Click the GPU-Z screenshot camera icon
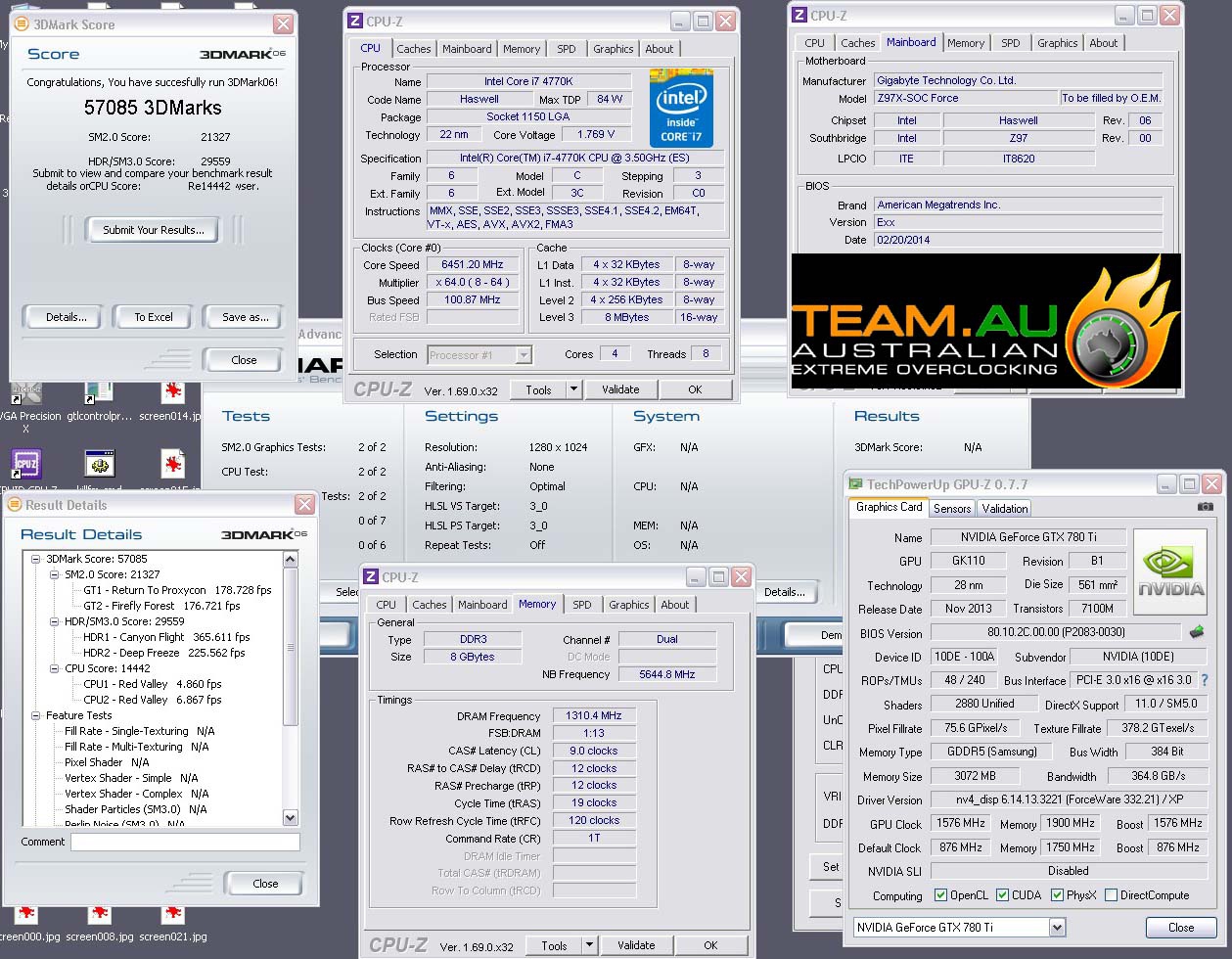Viewport: 1232px width, 959px height. [1205, 506]
